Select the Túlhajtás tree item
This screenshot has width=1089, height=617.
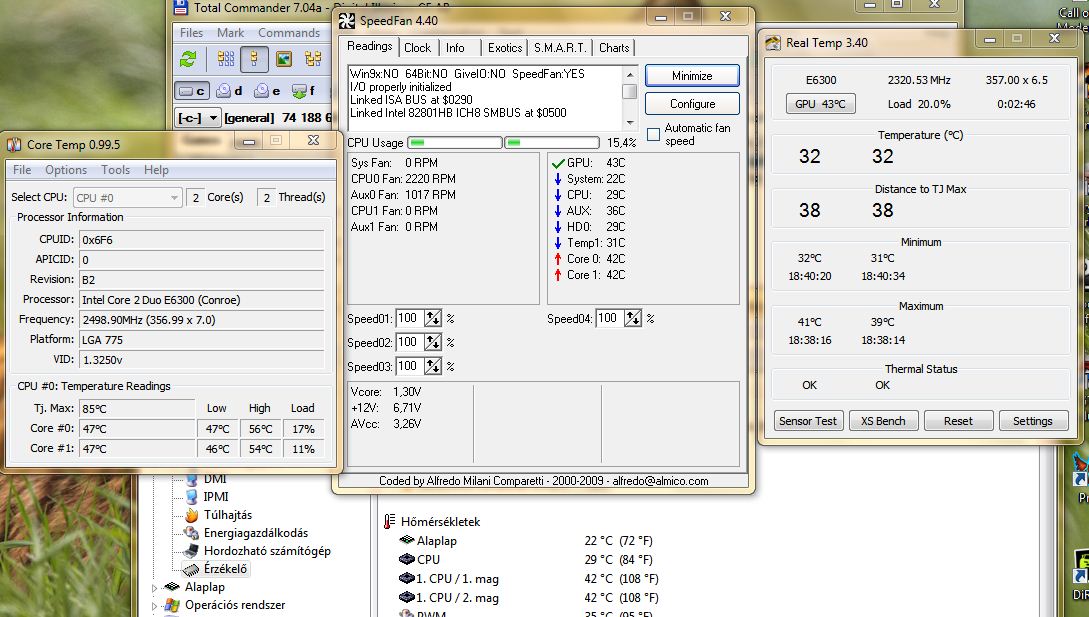(228, 515)
